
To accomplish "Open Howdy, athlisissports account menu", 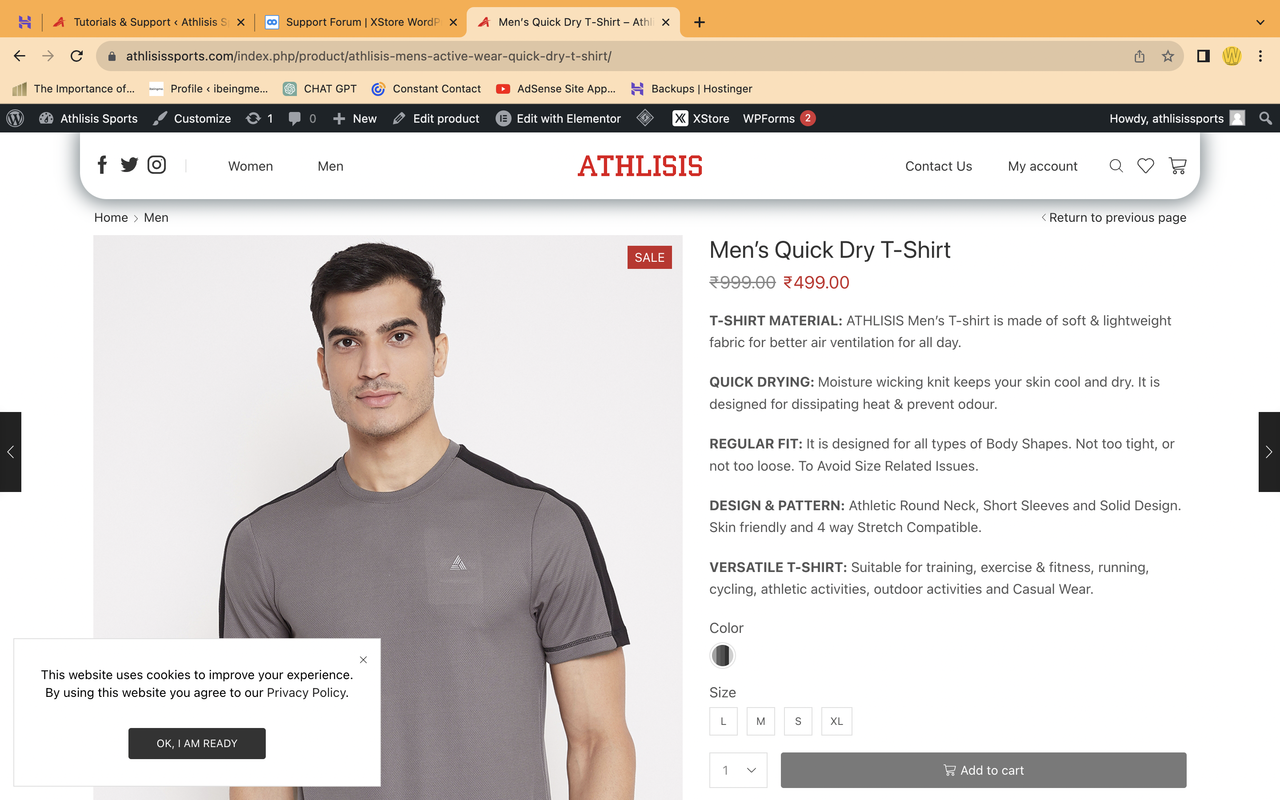I will click(x=1177, y=118).
